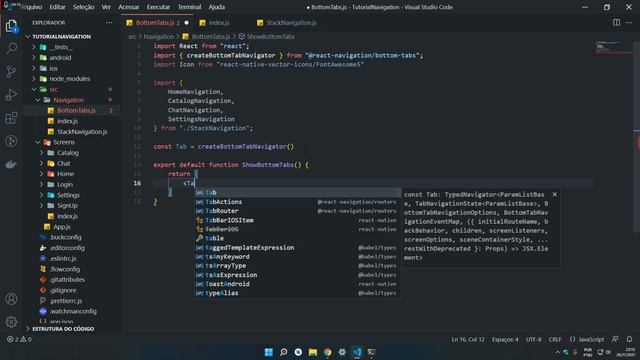Image resolution: width=640 pixels, height=360 pixels.
Task: Open Explorer panel More Actions ellipsis
Action: point(109,22)
